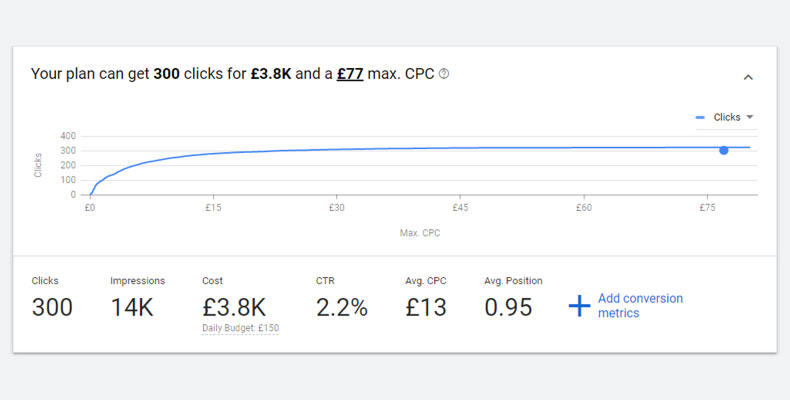The height and width of the screenshot is (400, 790).
Task: Open the Clicks metric dropdown
Action: [726, 117]
